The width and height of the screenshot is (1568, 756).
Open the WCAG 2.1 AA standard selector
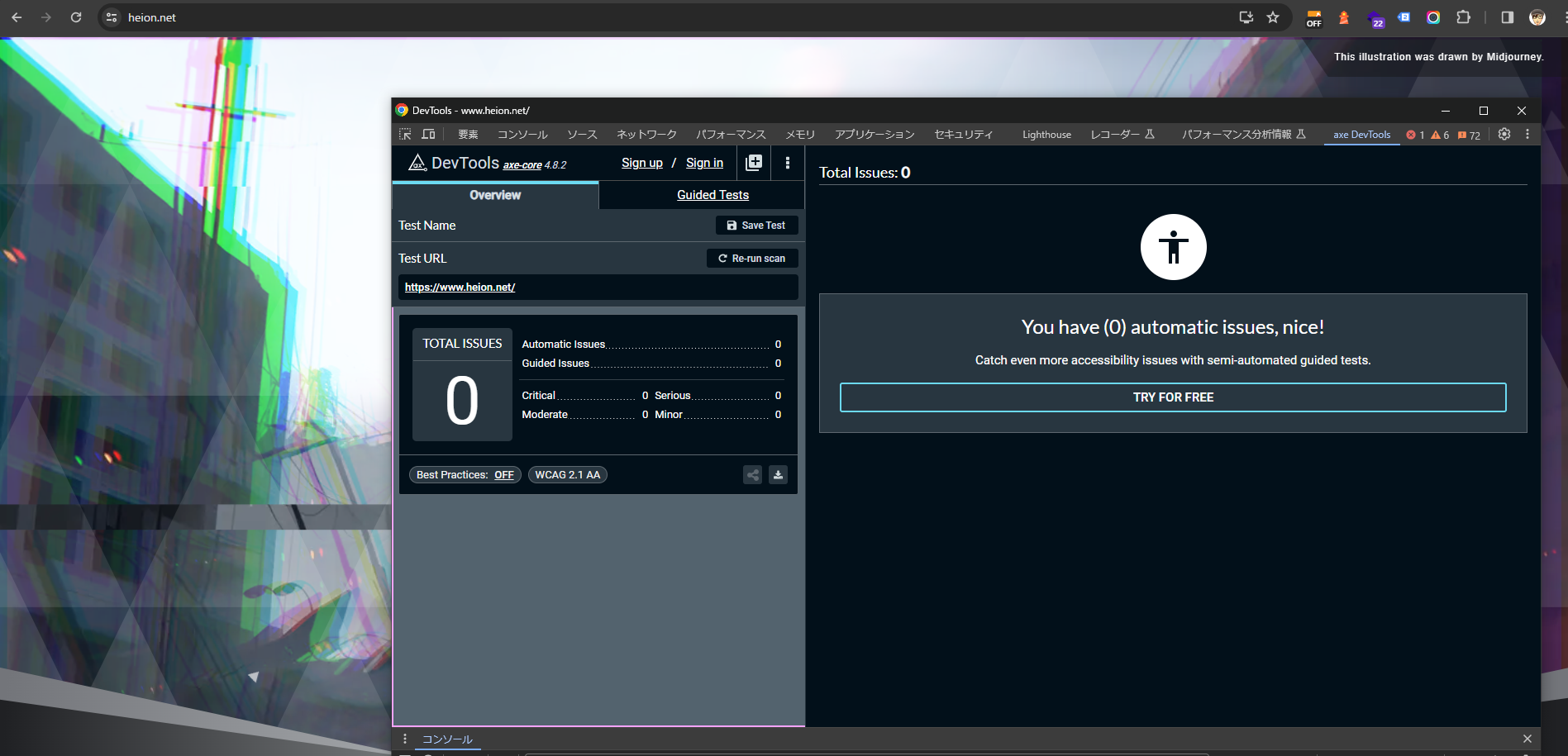(568, 475)
